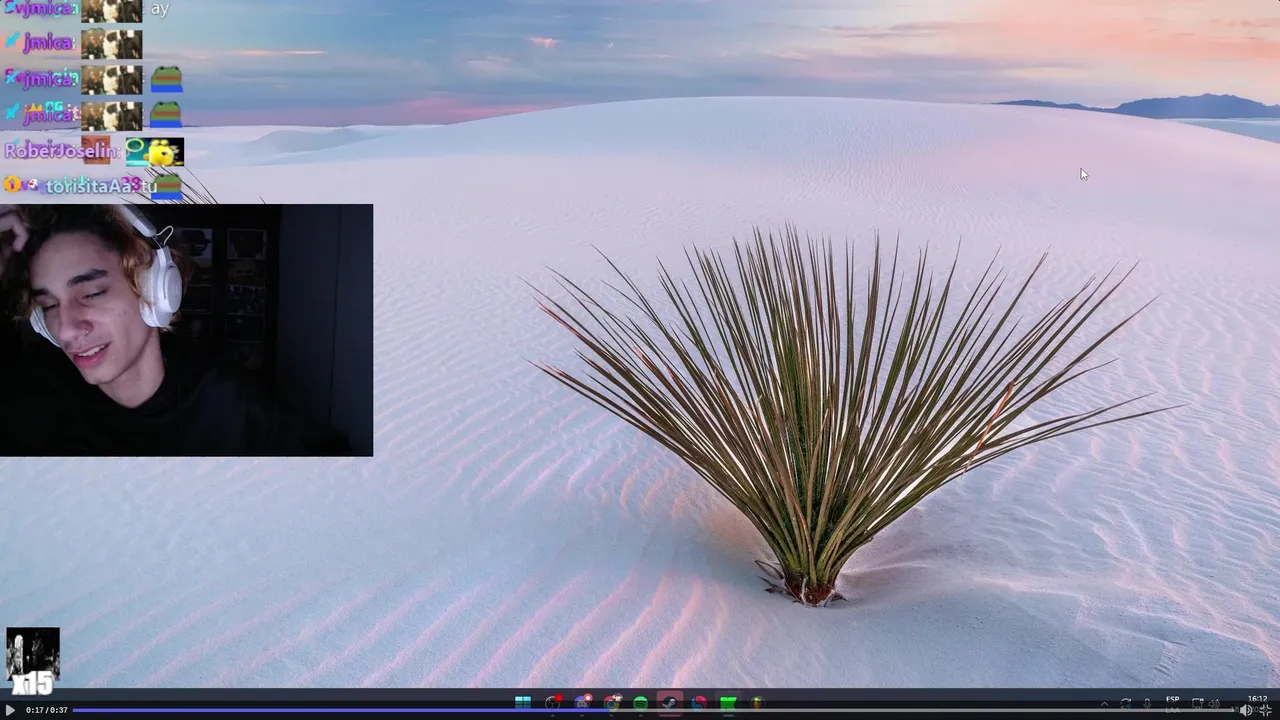Click the 'ay' chat message text

pyautogui.click(x=160, y=9)
